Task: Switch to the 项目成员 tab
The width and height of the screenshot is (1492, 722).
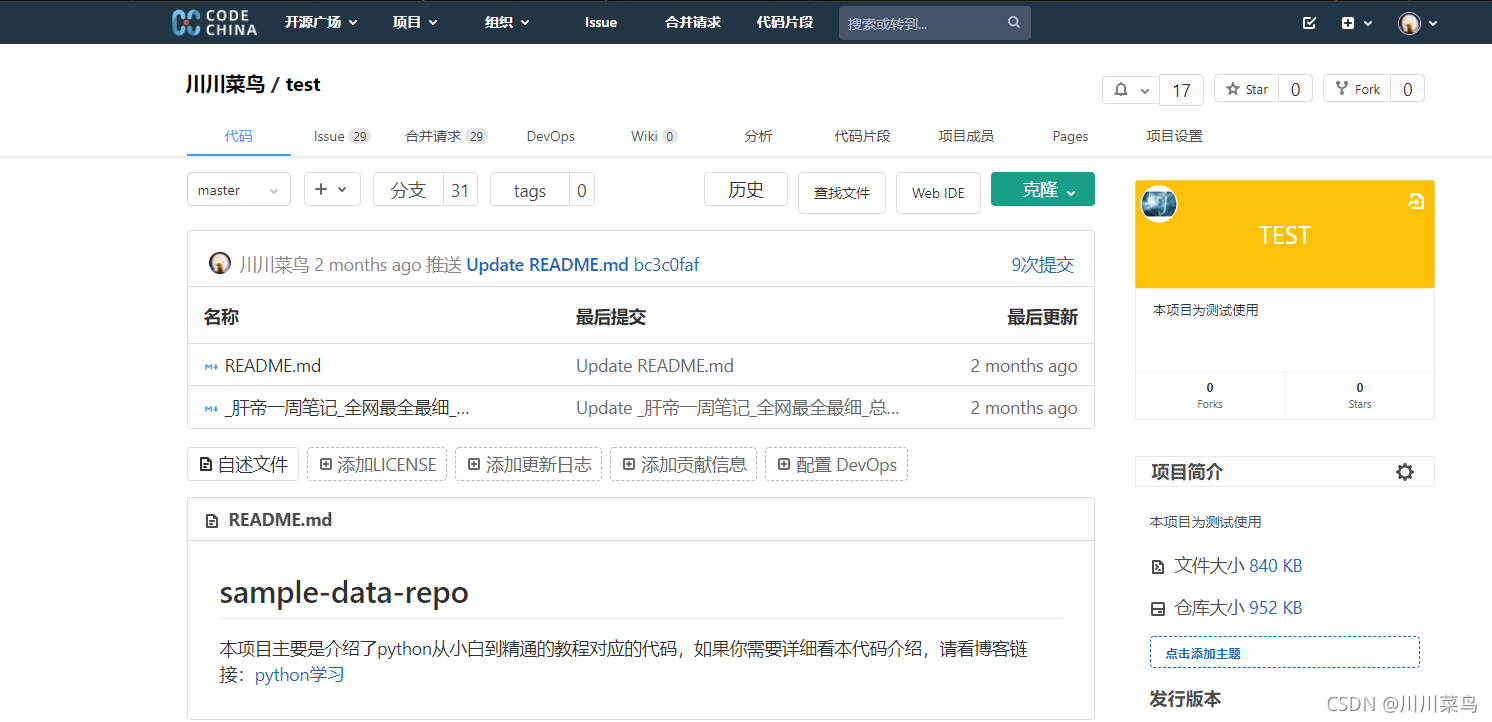Action: pos(966,136)
